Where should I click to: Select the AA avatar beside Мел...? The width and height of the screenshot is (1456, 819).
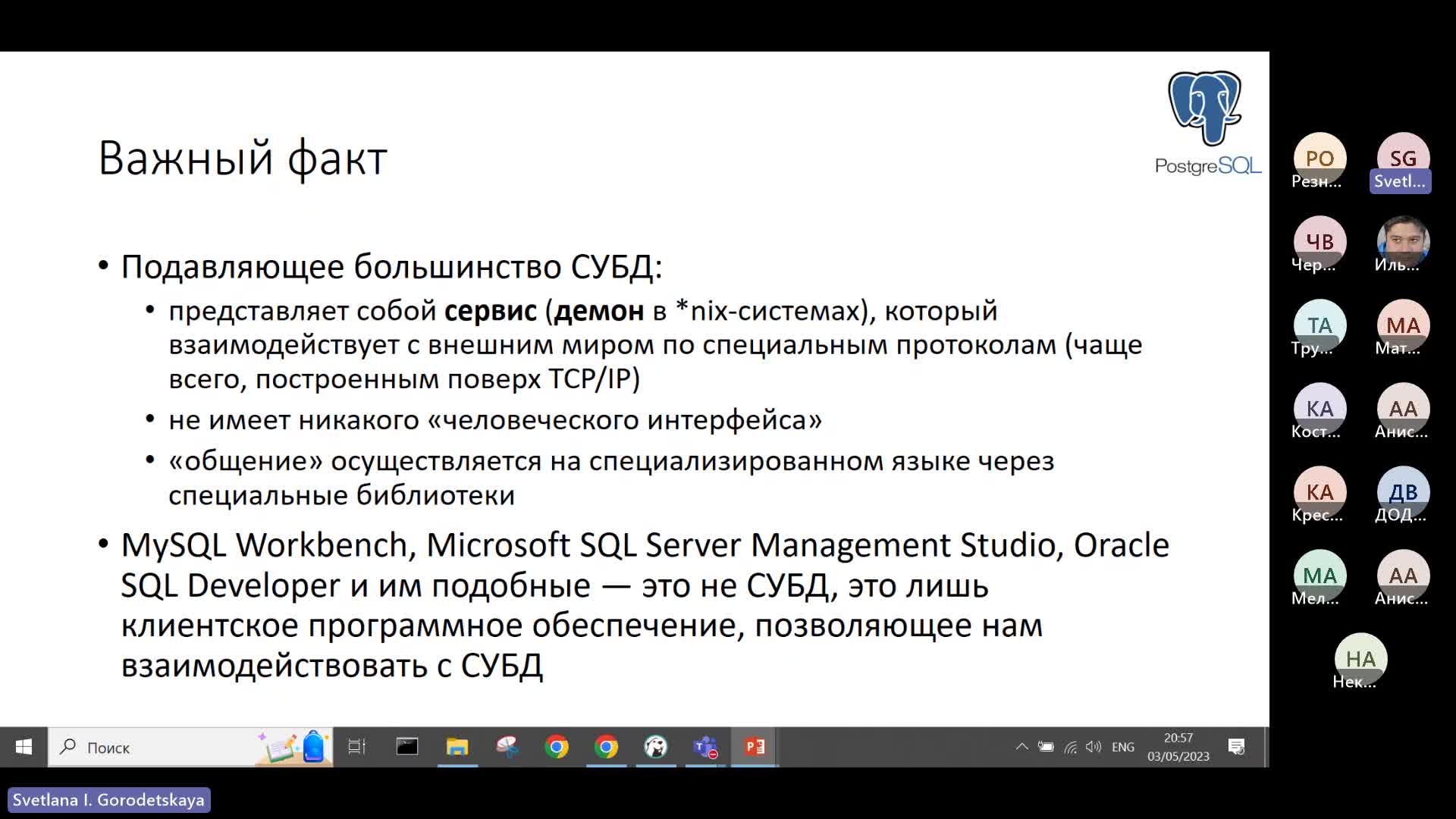(x=1403, y=576)
